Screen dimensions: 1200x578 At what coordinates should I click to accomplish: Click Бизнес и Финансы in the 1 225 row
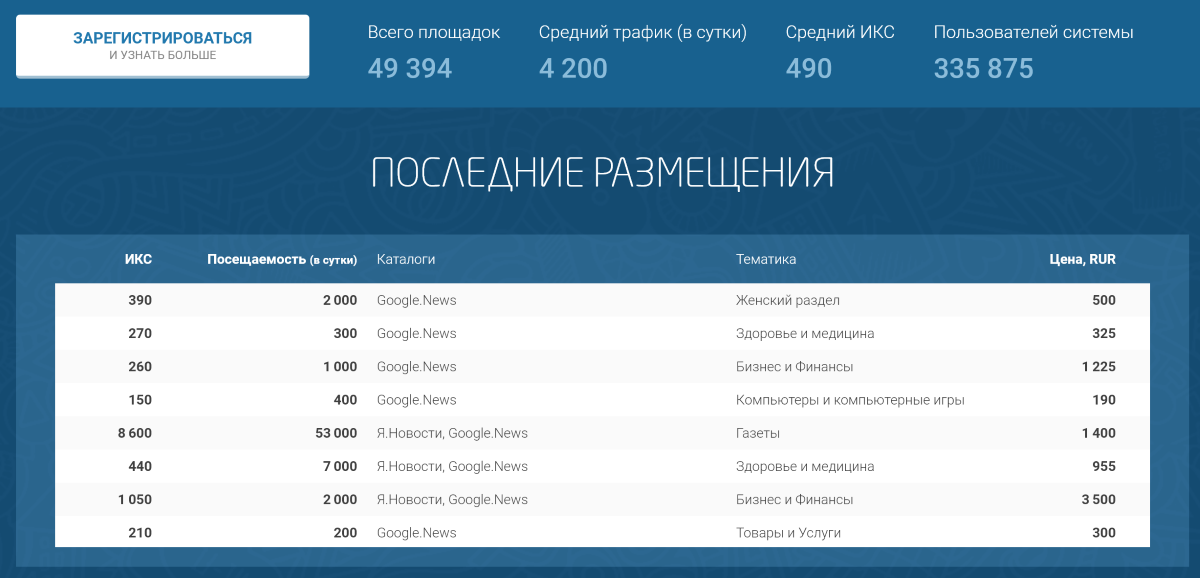click(x=794, y=366)
